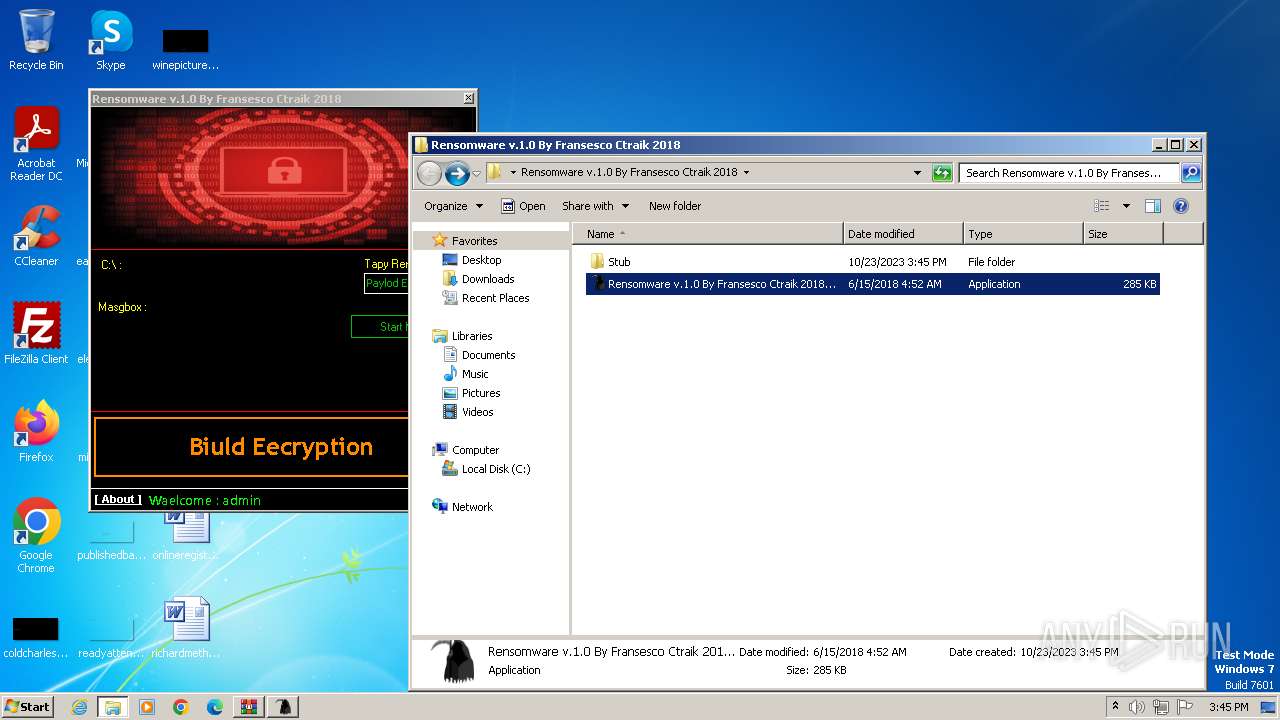Open Chrome from the taskbar
The image size is (1280, 720).
click(181, 707)
